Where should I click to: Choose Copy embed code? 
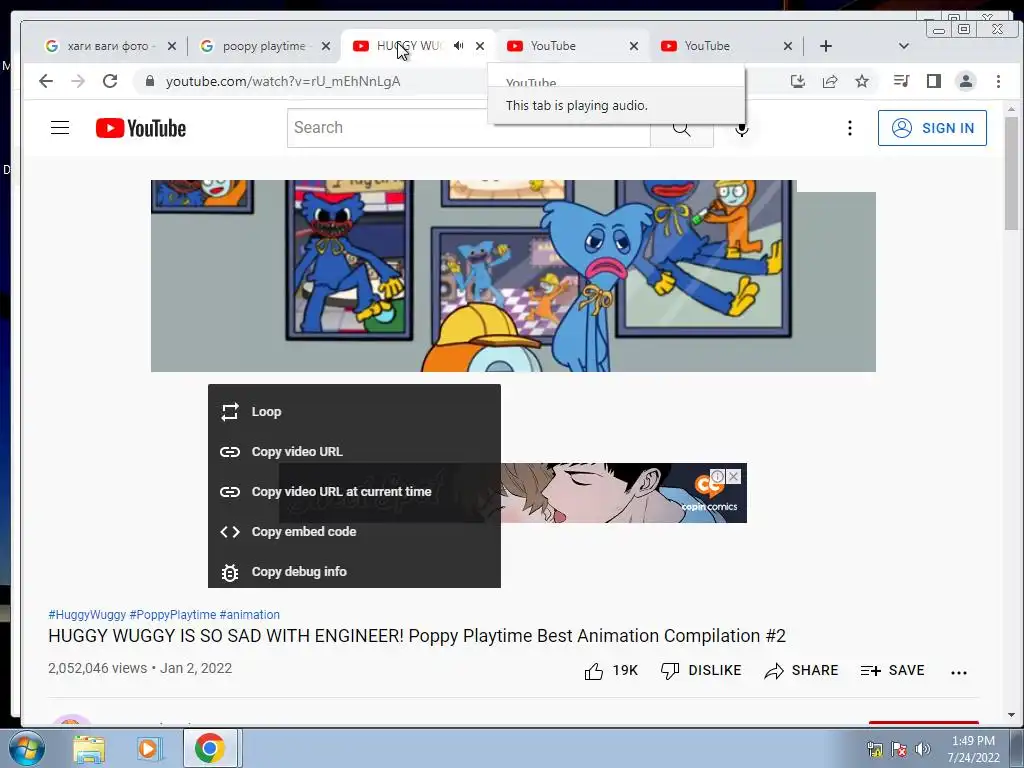click(354, 532)
